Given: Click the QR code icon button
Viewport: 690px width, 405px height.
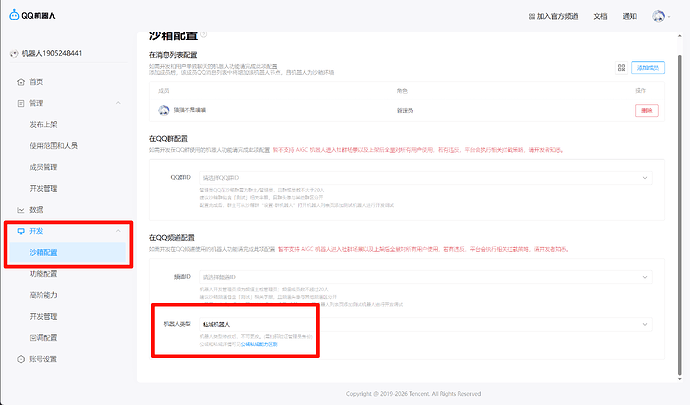Looking at the screenshot, I should click(621, 67).
